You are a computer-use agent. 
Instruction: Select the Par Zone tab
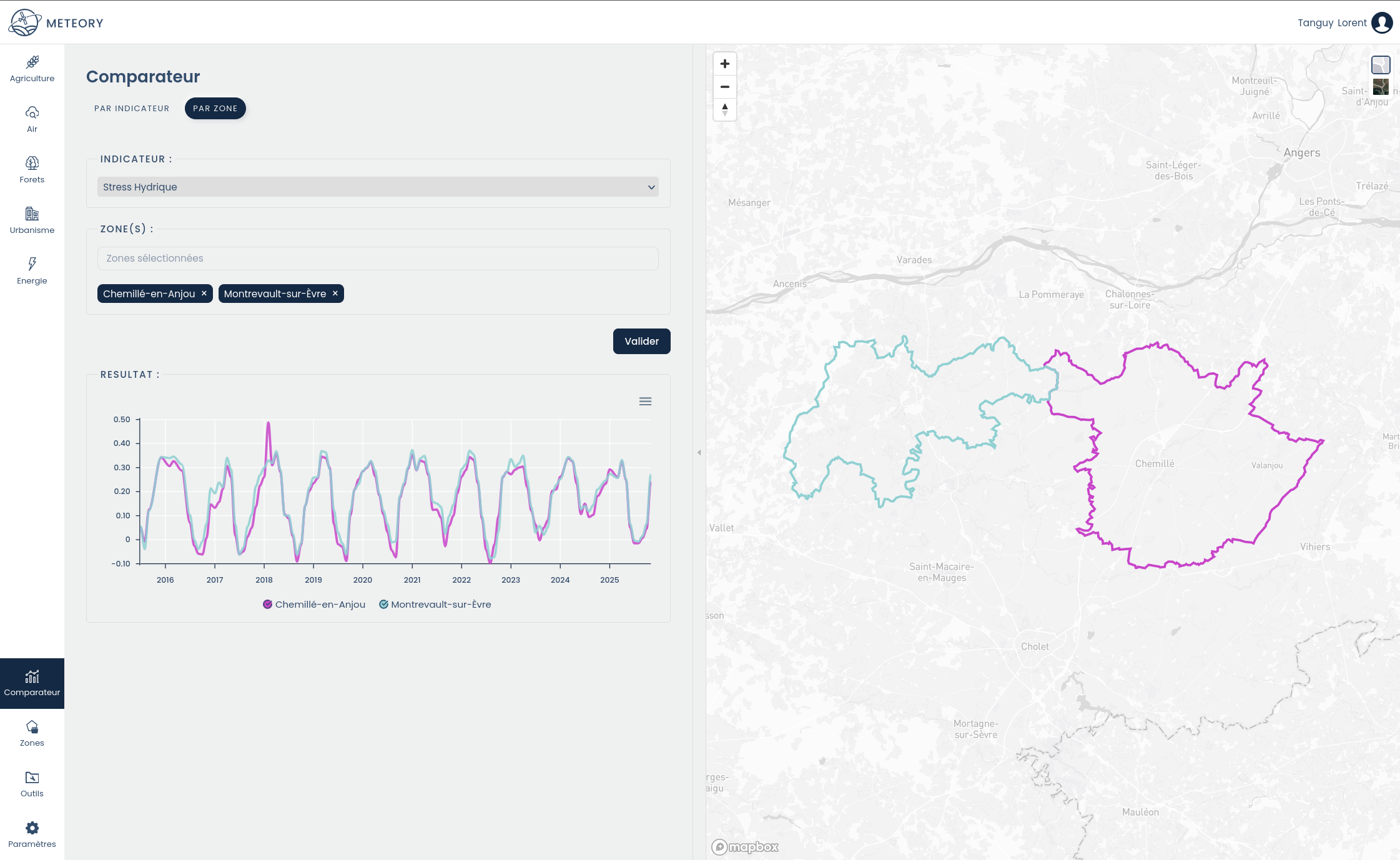coord(215,109)
